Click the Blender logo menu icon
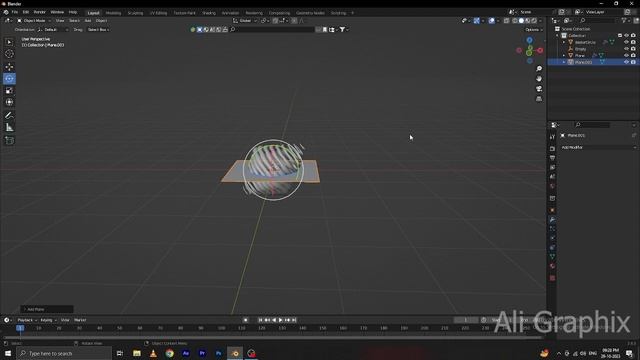The image size is (640, 360). pyautogui.click(x=6, y=12)
